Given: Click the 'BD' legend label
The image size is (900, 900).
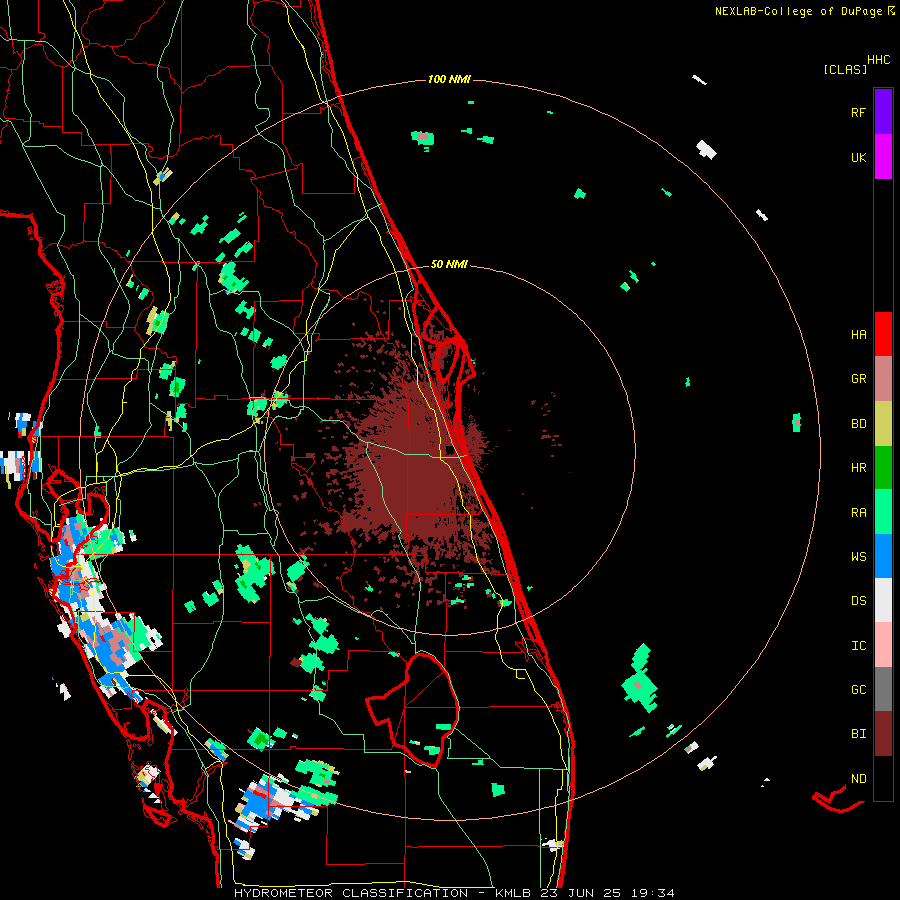Looking at the screenshot, I should (x=858, y=424).
